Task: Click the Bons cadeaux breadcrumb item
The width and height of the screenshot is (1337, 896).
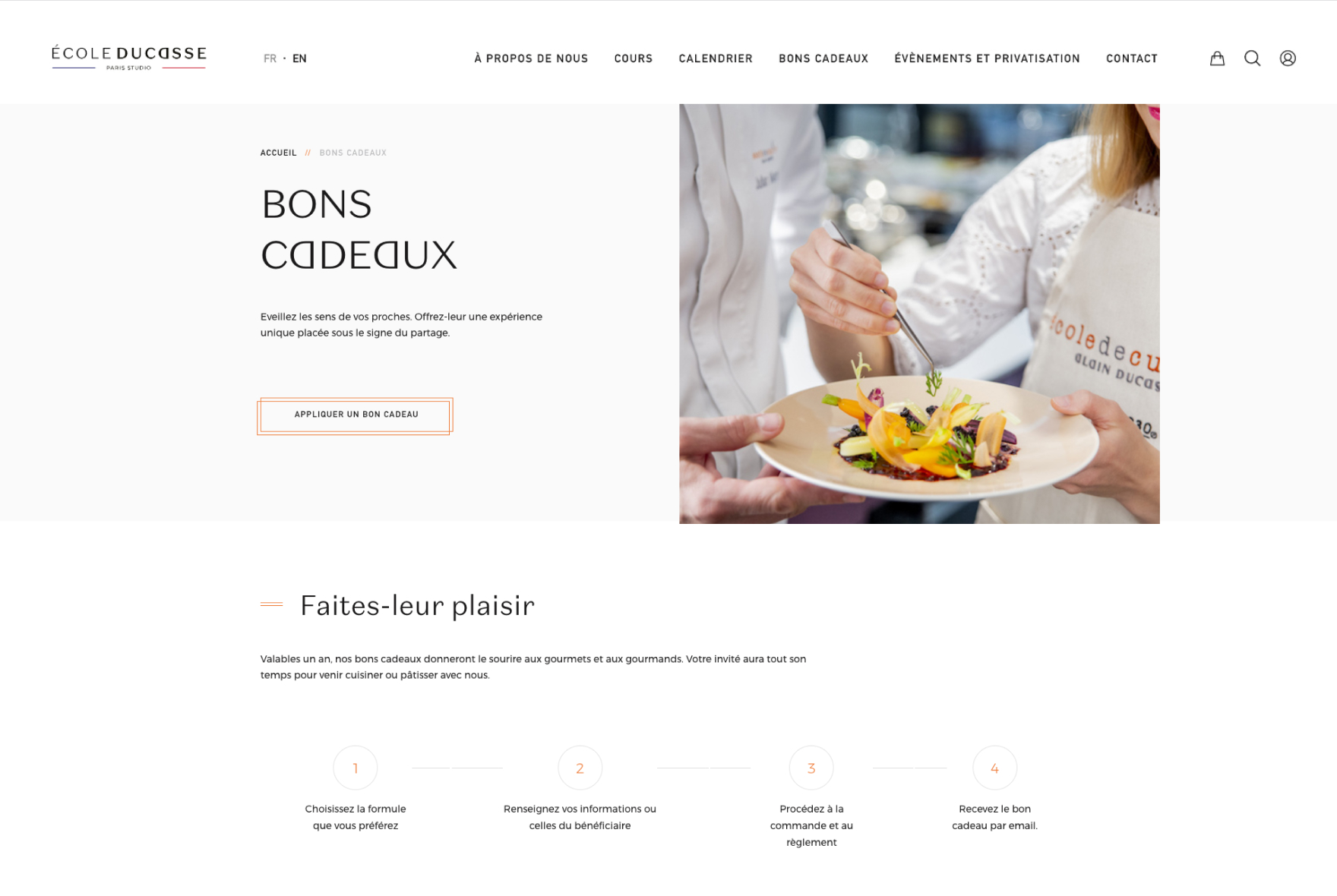Action: pyautogui.click(x=353, y=153)
